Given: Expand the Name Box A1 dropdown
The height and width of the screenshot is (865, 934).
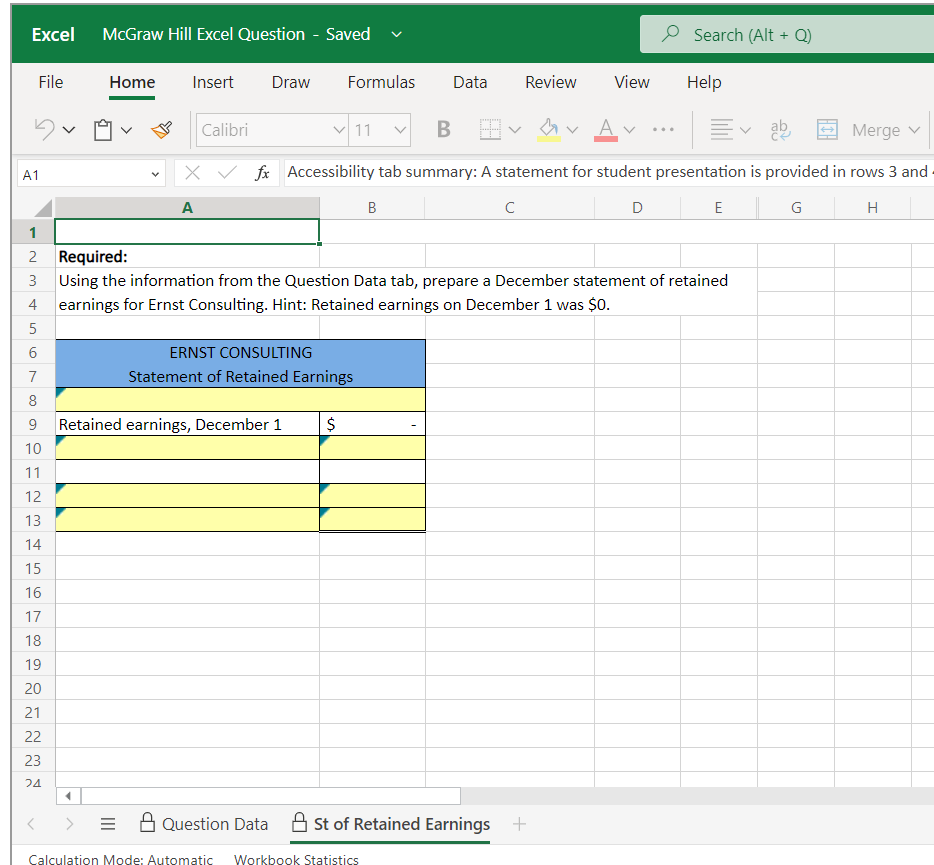Looking at the screenshot, I should pyautogui.click(x=155, y=174).
